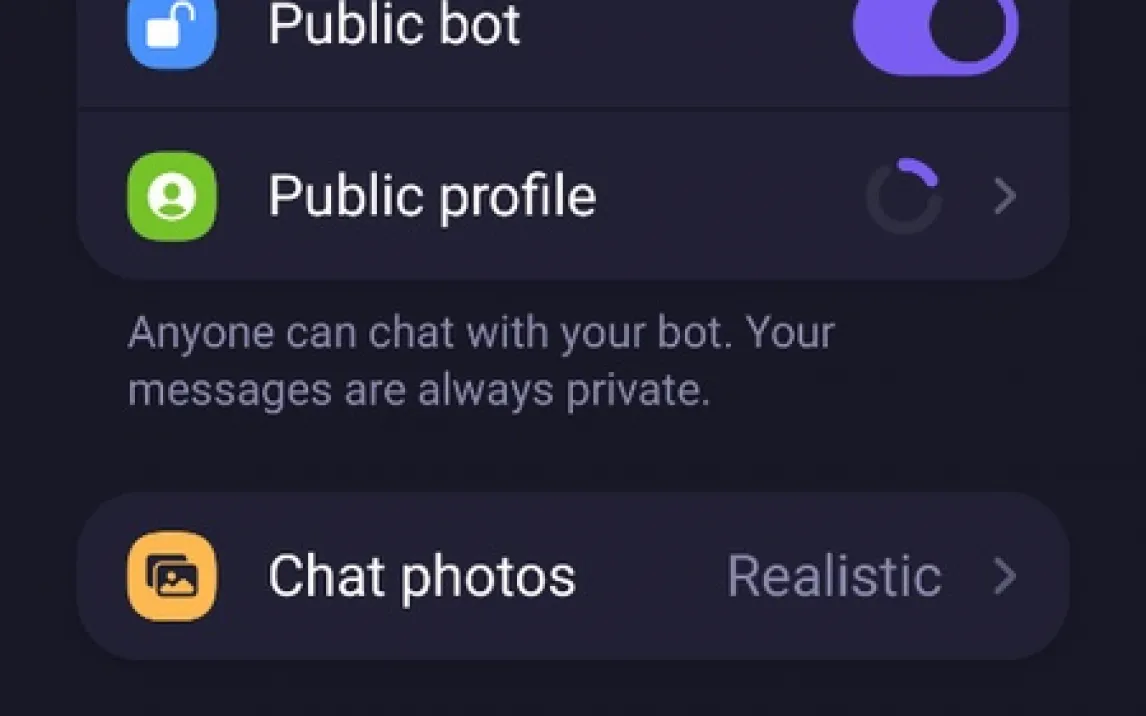Change the Realistic chat photos style value
This screenshot has width=1146, height=716.
click(834, 576)
